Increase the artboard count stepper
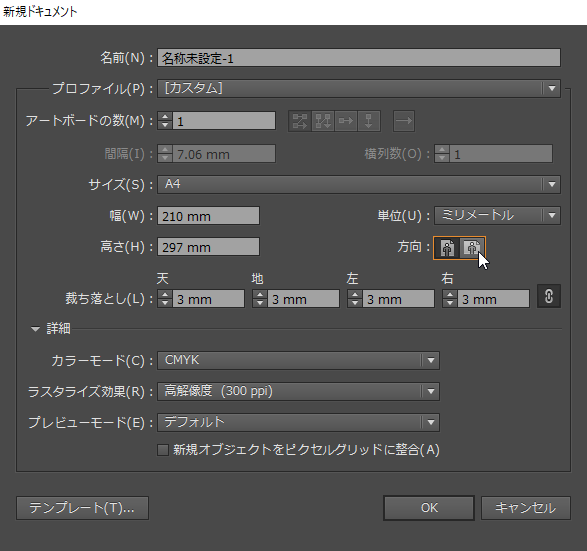This screenshot has height=551, width=587. 165,117
